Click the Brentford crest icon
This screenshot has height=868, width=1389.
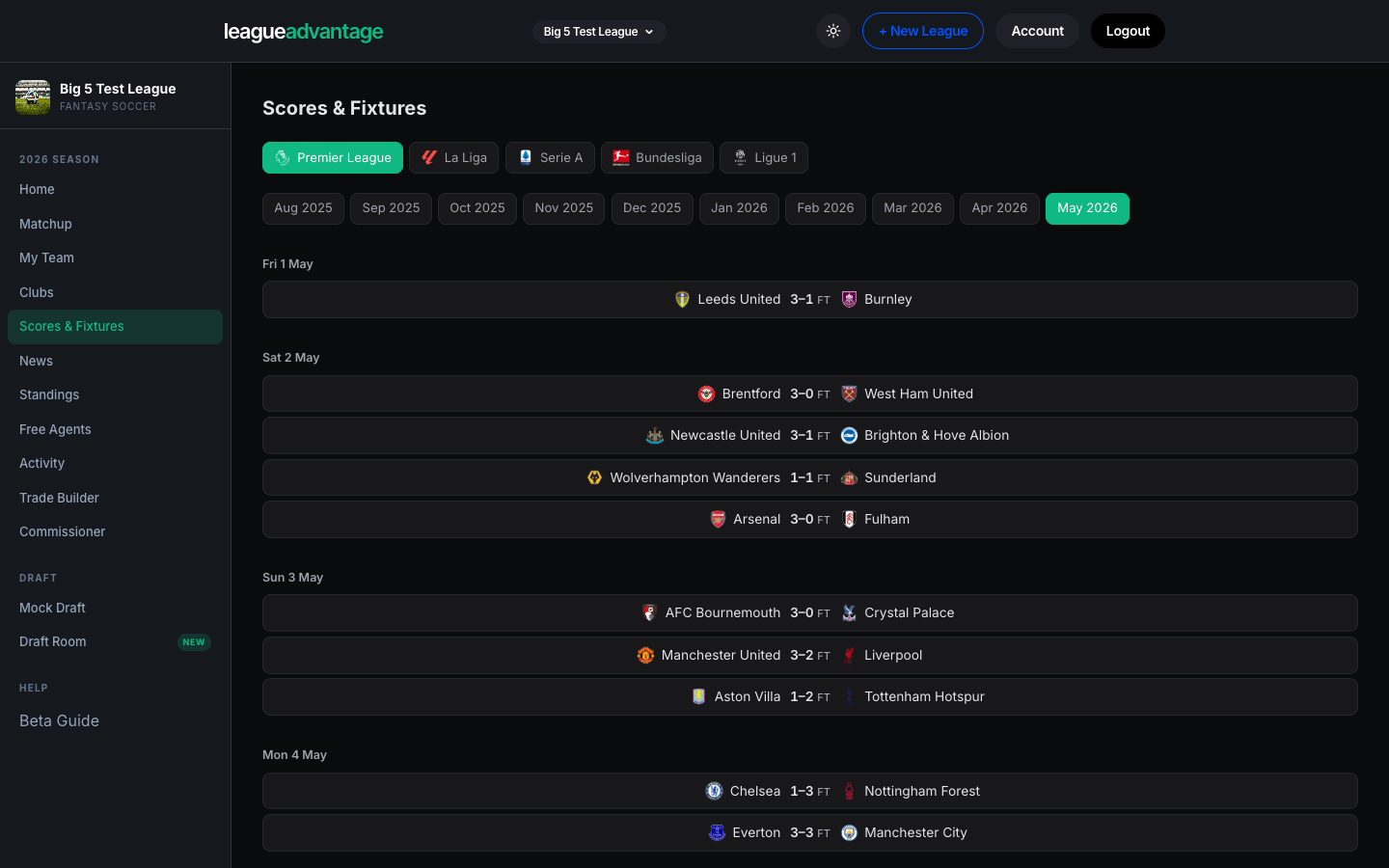click(x=706, y=393)
